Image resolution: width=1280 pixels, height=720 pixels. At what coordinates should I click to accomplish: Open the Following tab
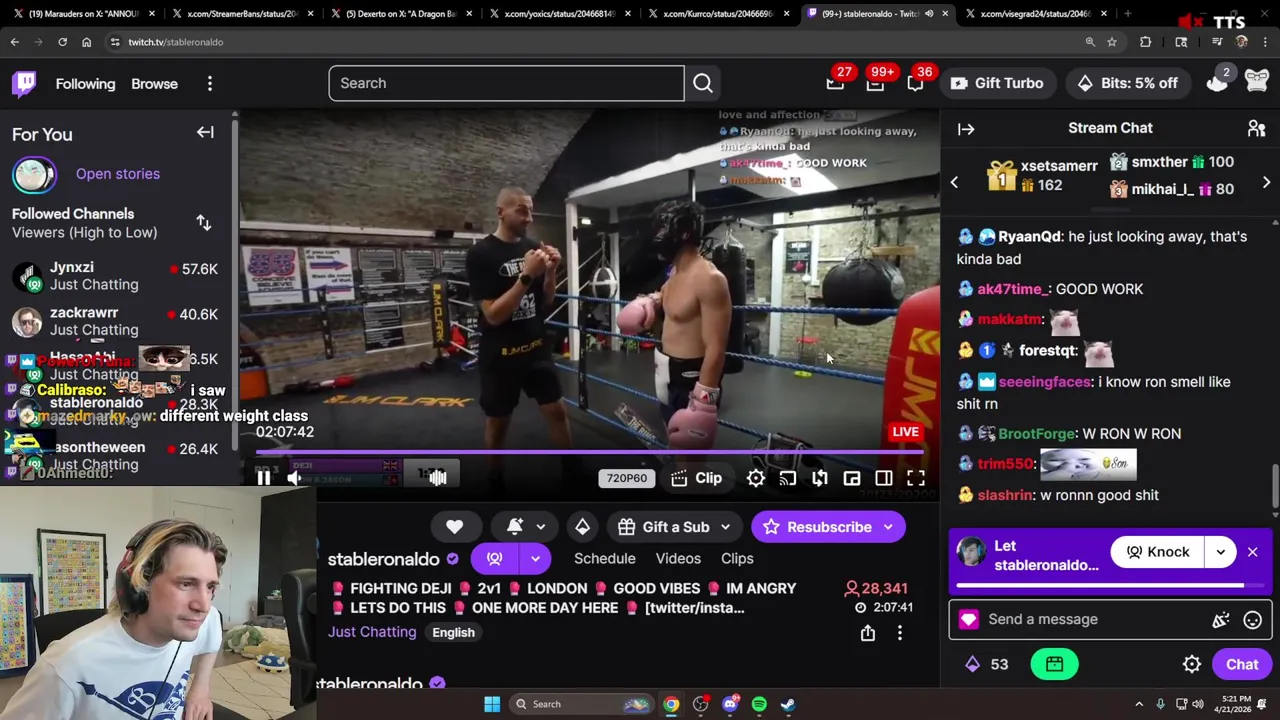point(85,84)
